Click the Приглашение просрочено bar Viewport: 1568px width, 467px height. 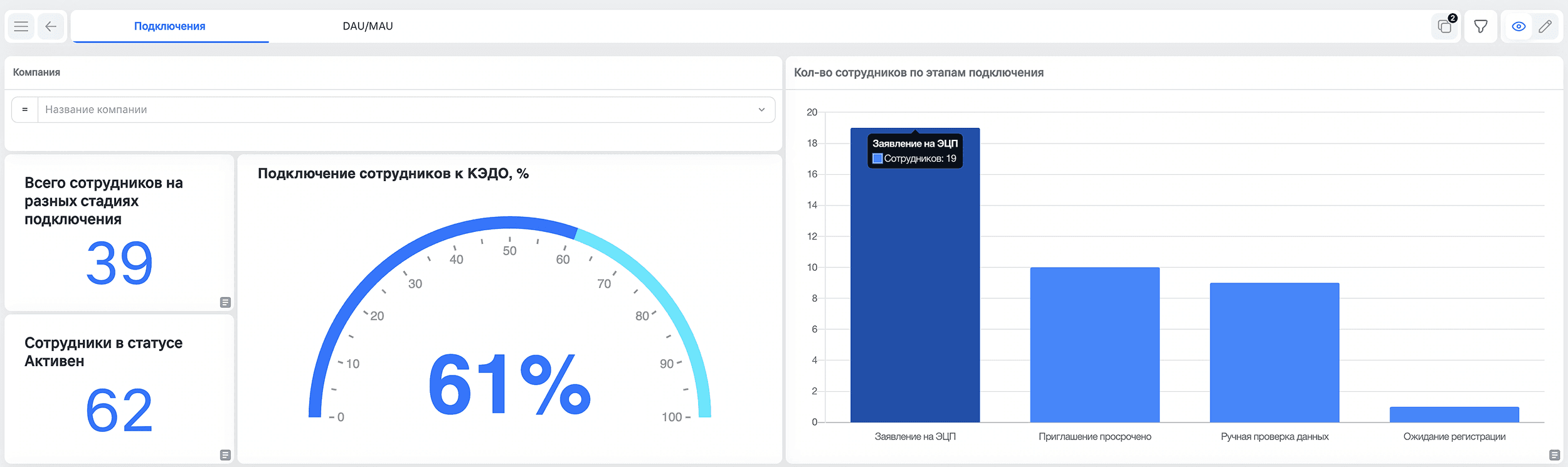coord(1094,345)
